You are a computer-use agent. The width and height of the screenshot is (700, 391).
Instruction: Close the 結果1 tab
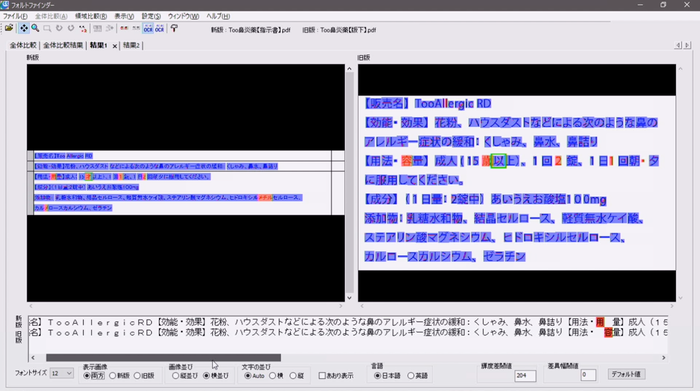[115, 46]
